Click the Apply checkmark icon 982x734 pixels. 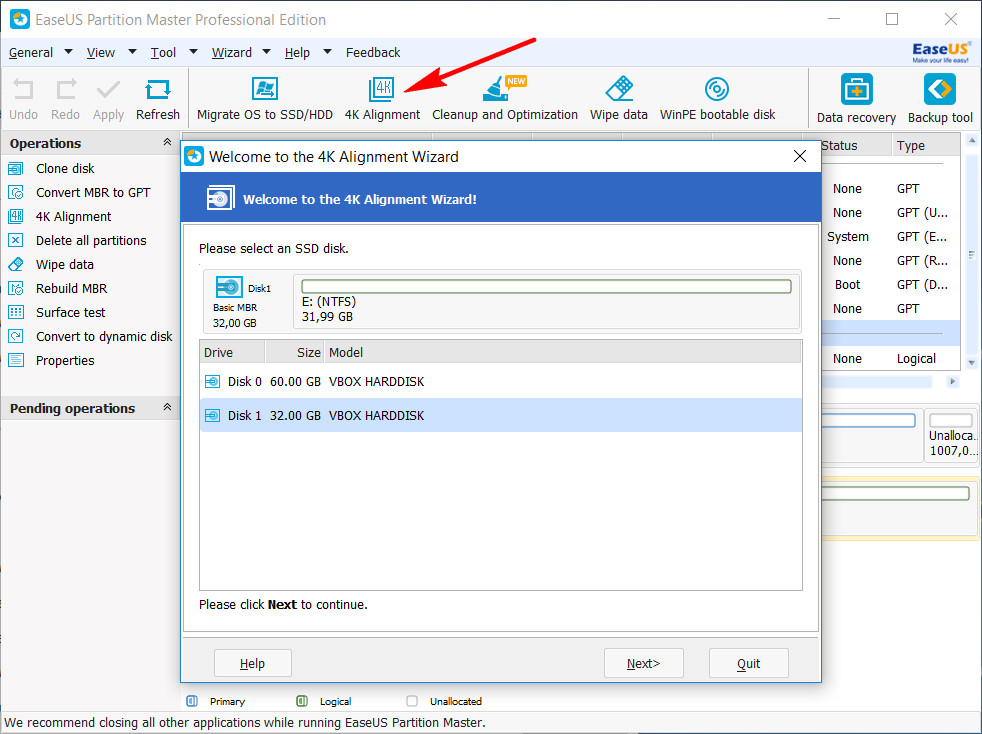108,89
